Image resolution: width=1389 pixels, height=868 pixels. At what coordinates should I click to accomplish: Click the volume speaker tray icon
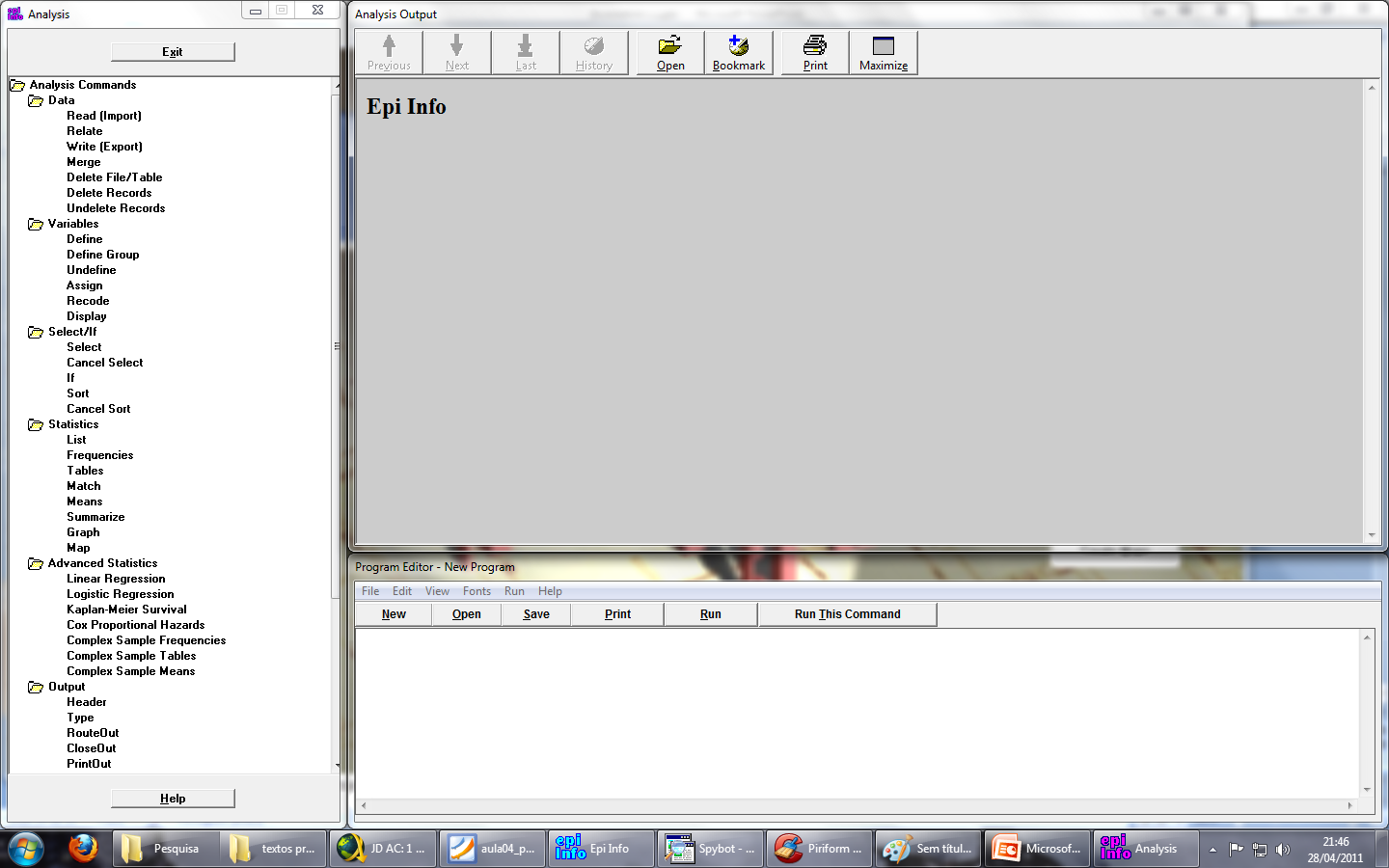pyautogui.click(x=1283, y=850)
